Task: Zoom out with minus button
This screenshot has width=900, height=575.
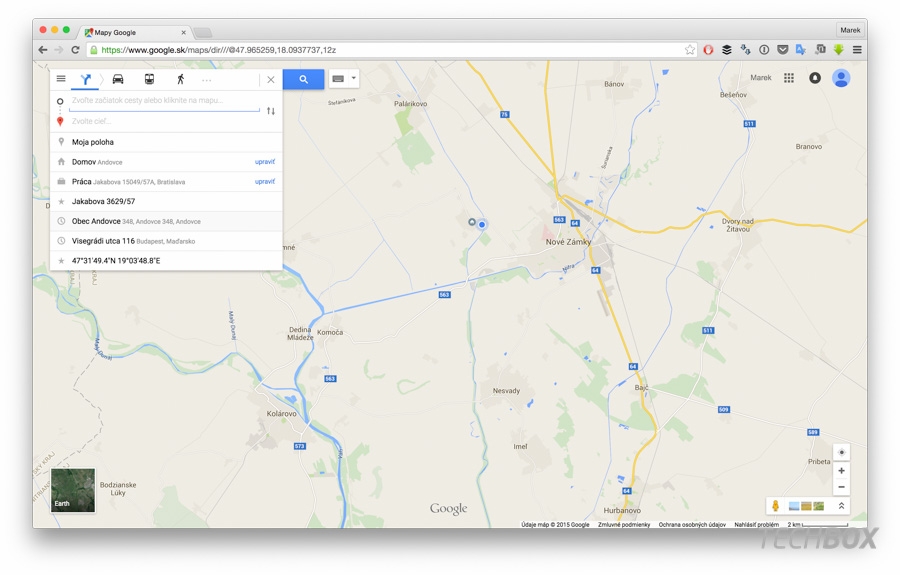Action: (841, 487)
